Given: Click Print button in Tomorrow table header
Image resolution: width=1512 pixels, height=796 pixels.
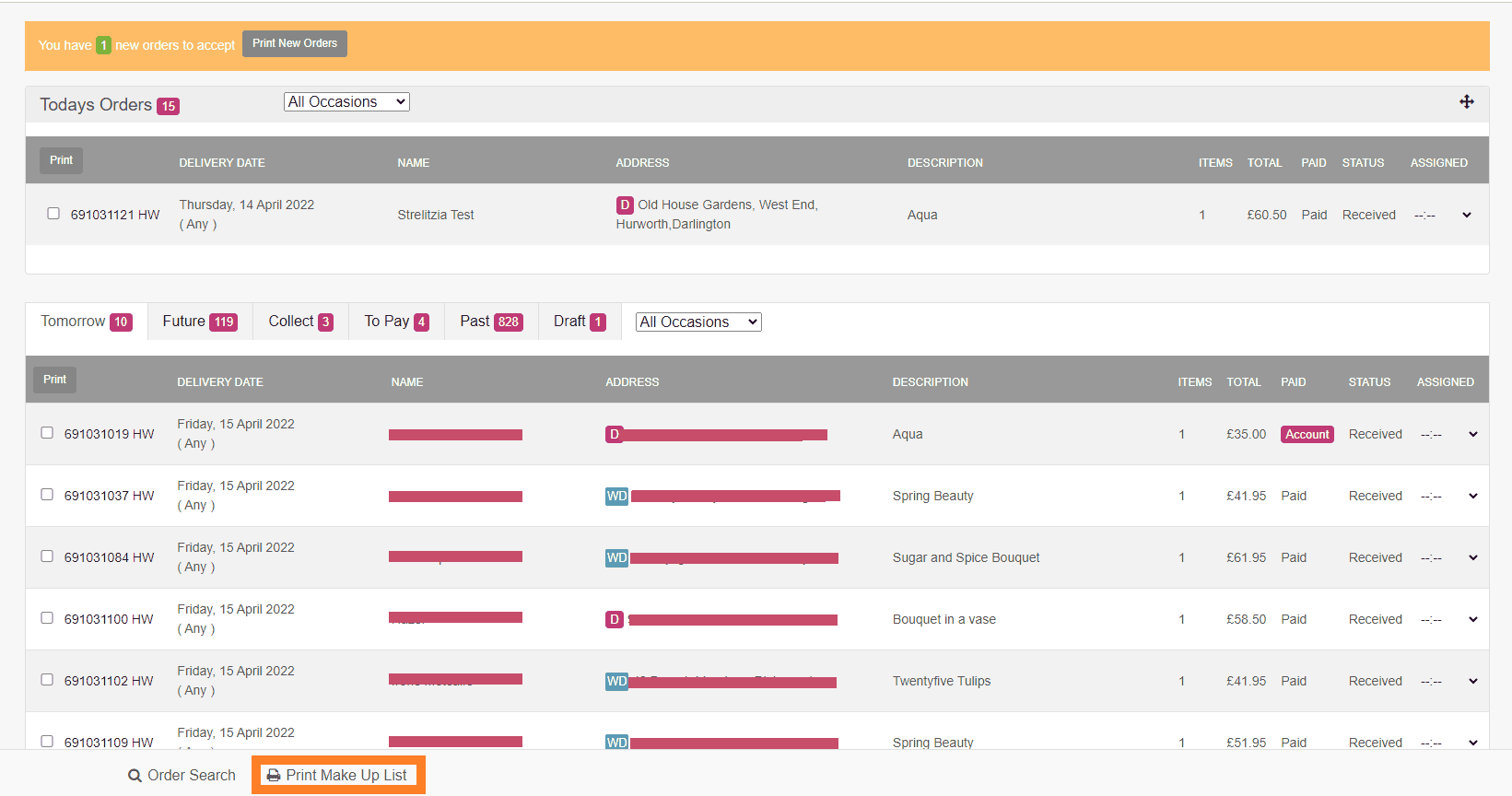Looking at the screenshot, I should coord(54,380).
